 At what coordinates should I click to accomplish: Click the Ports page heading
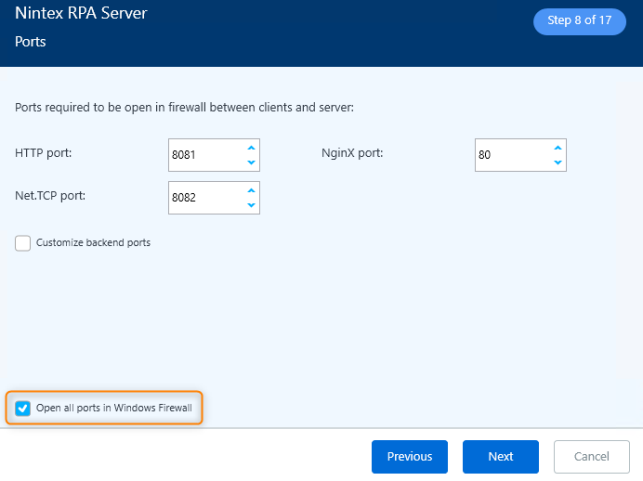(30, 43)
